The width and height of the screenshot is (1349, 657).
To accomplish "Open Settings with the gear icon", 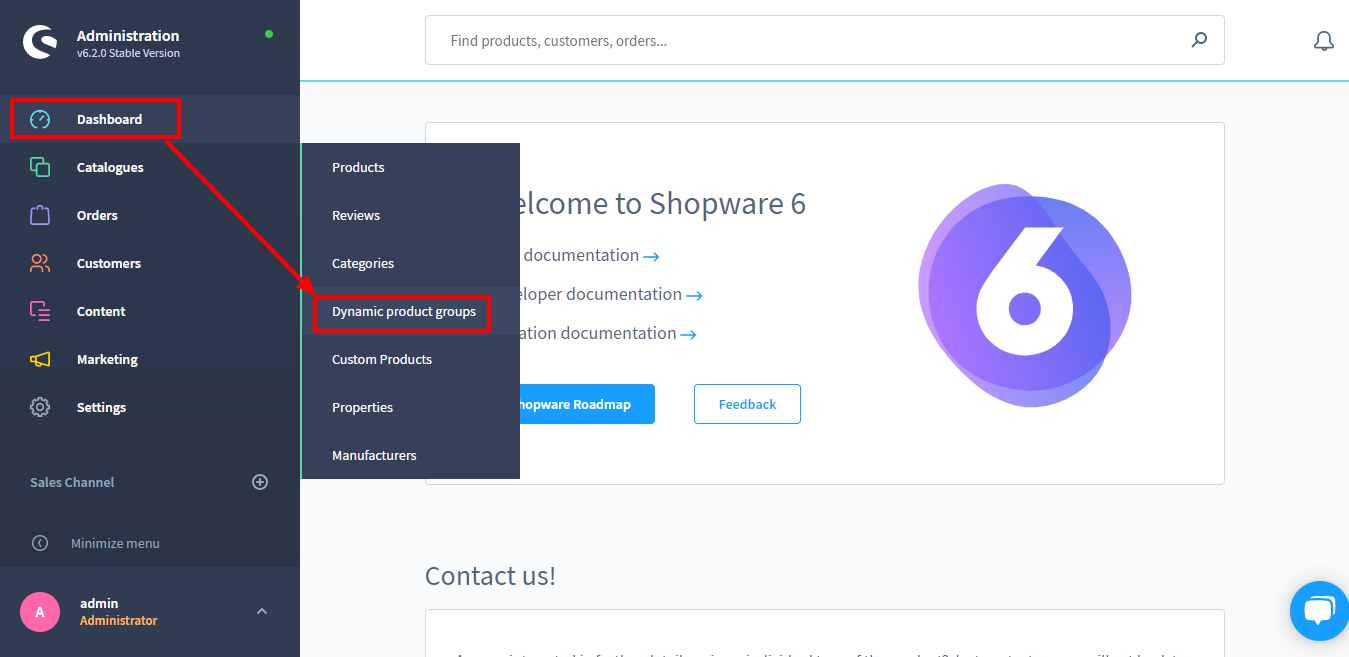I will pos(39,406).
